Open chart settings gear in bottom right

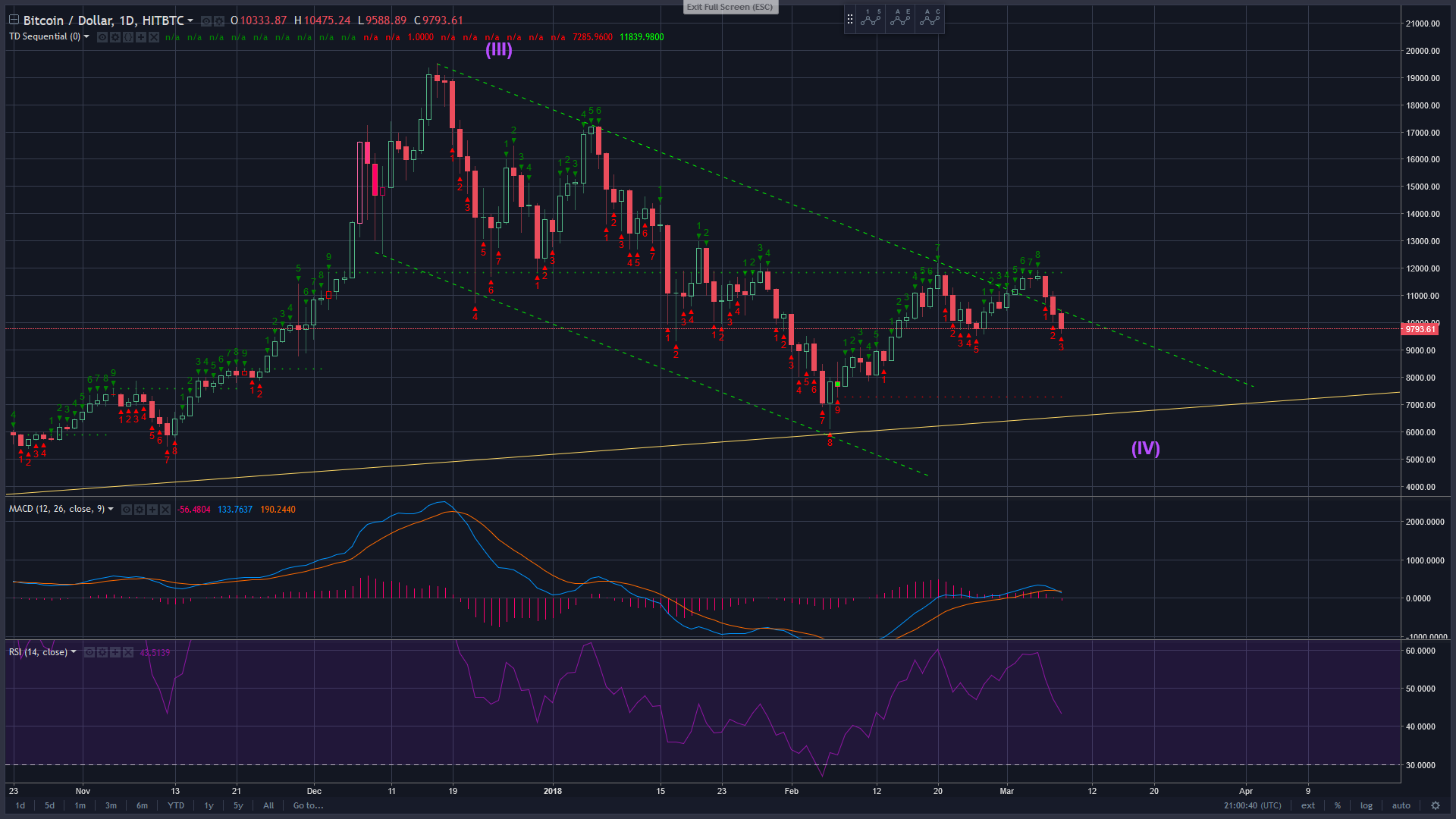pyautogui.click(x=1435, y=805)
